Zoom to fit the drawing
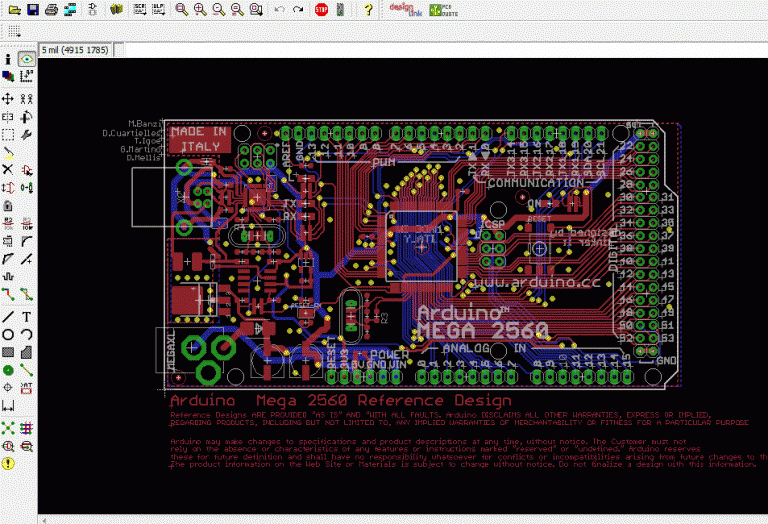The width and height of the screenshot is (768, 524). tap(182, 9)
